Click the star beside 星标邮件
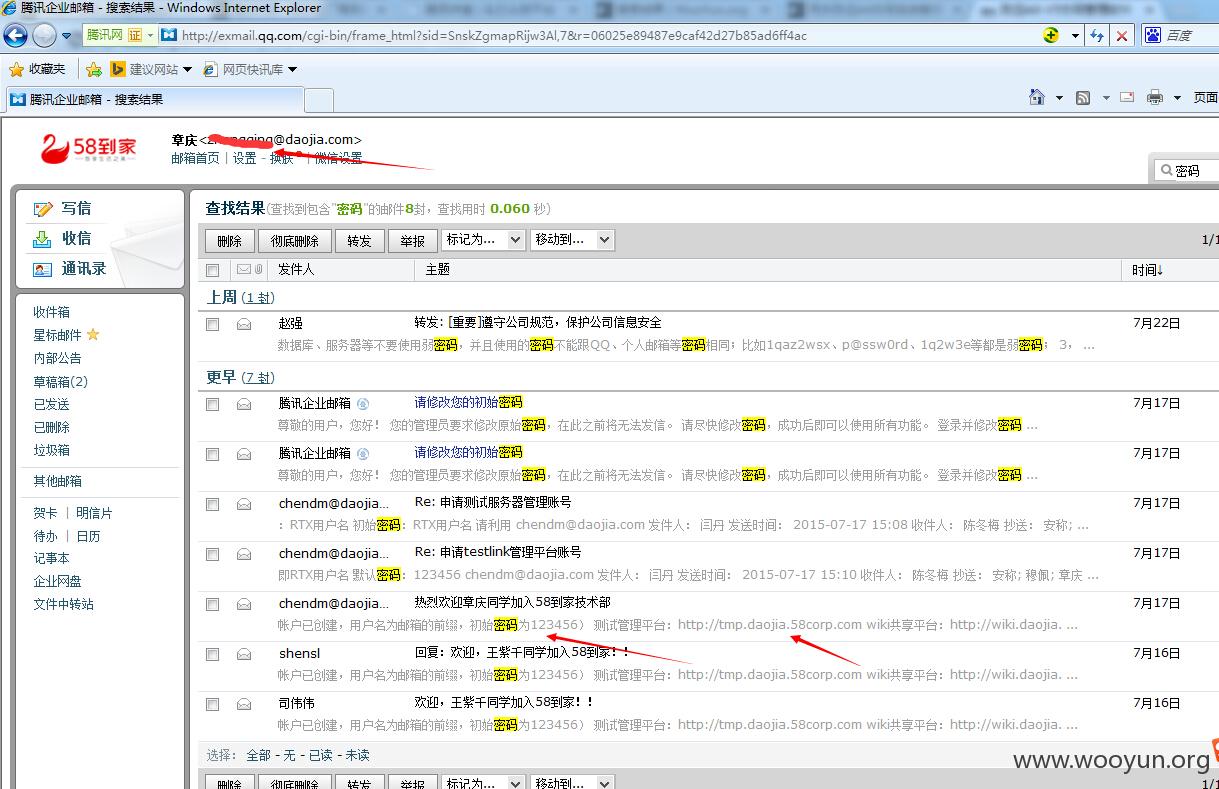 pyautogui.click(x=93, y=335)
